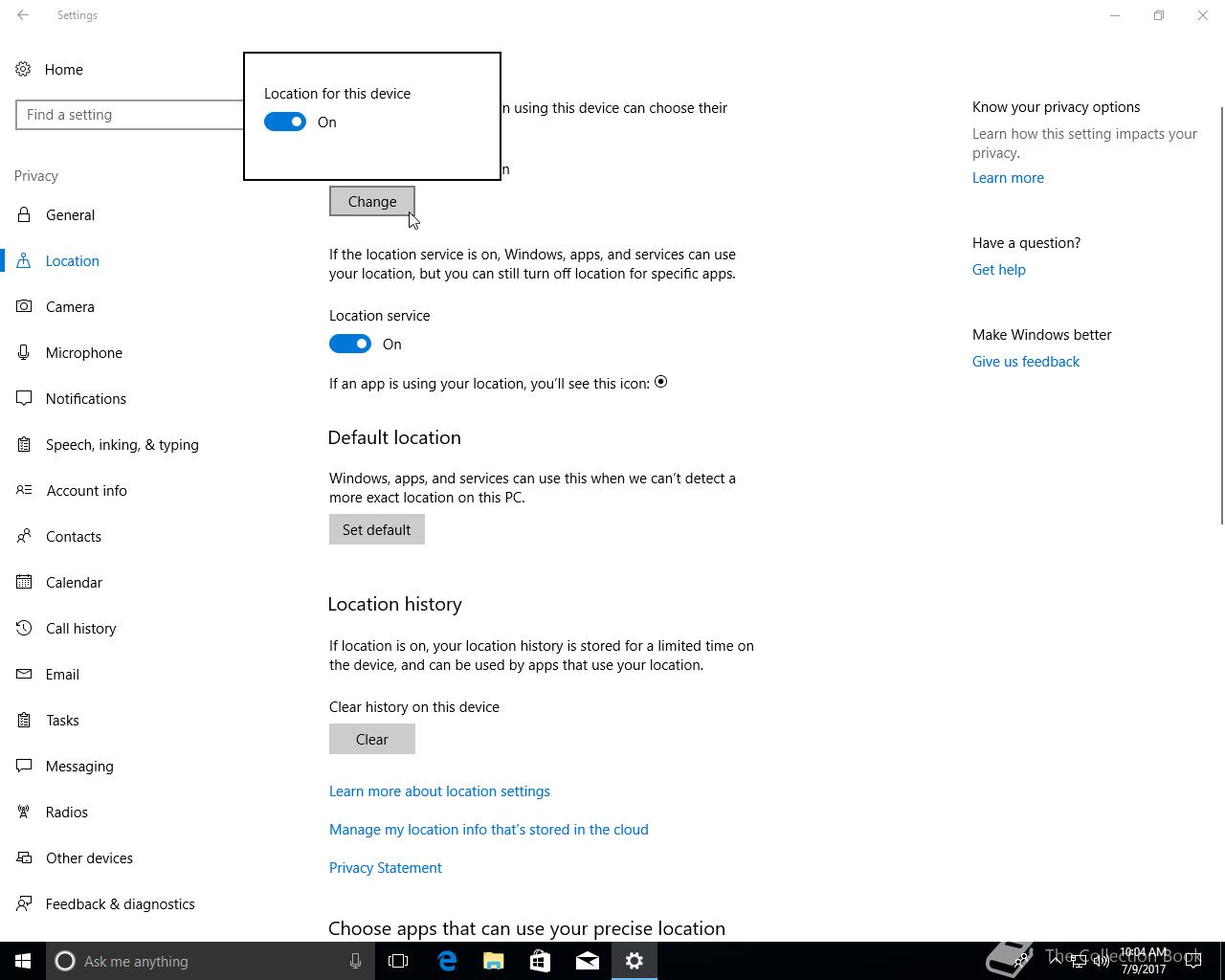Click the Tasks sidebar icon
1225x980 pixels.
click(x=24, y=720)
